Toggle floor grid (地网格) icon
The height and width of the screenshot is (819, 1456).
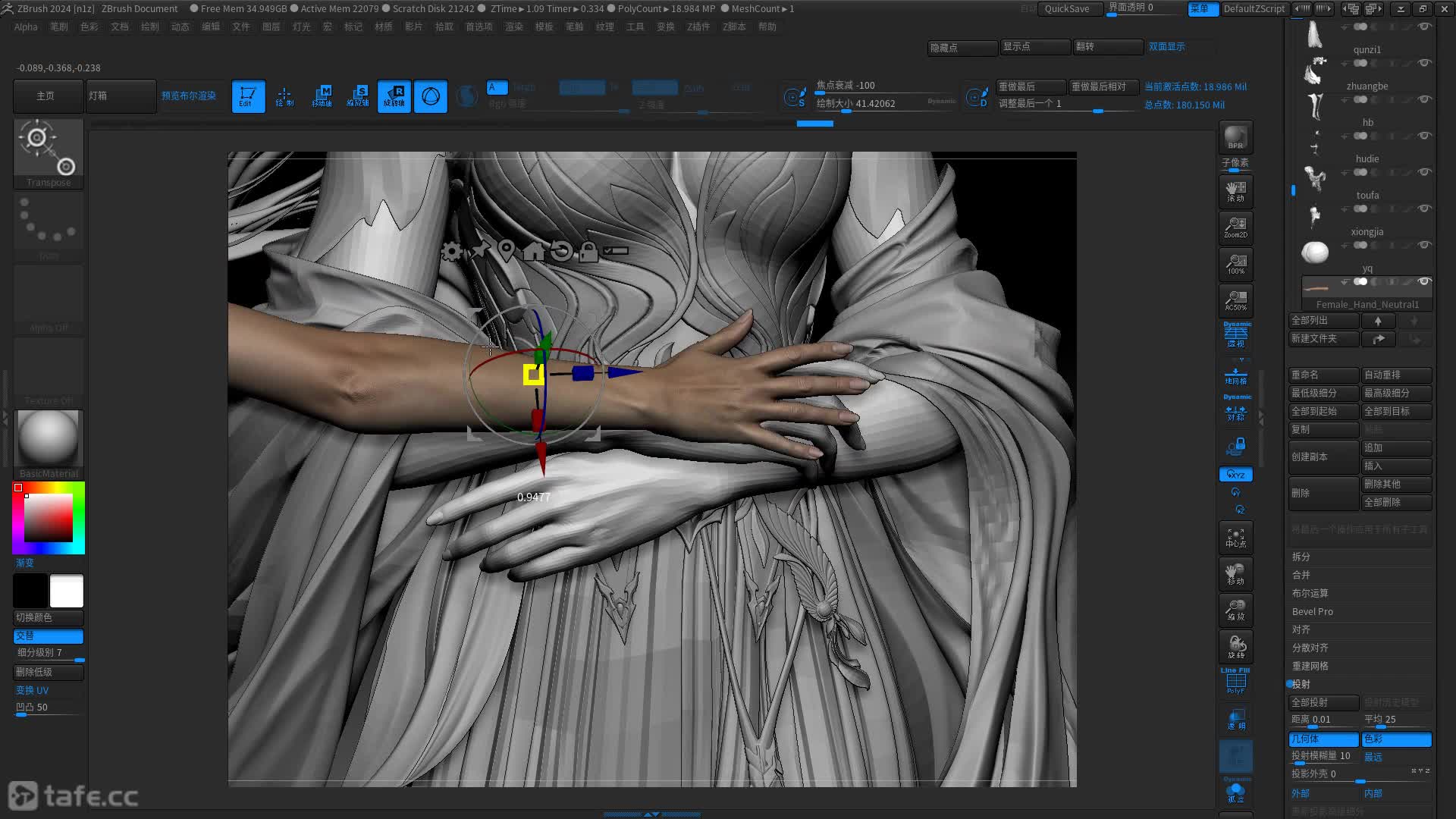(1236, 375)
